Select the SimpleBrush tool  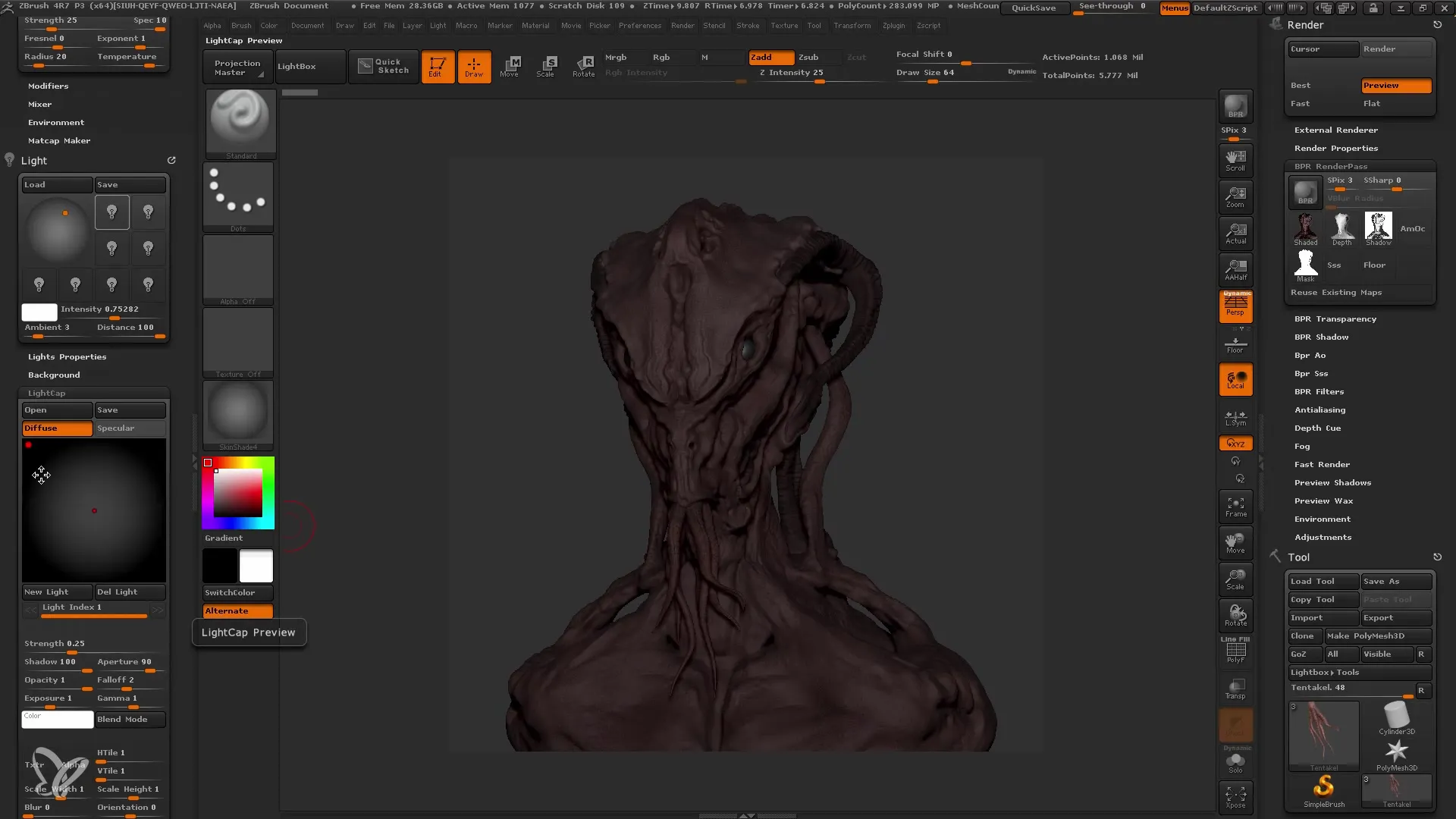point(1324,791)
